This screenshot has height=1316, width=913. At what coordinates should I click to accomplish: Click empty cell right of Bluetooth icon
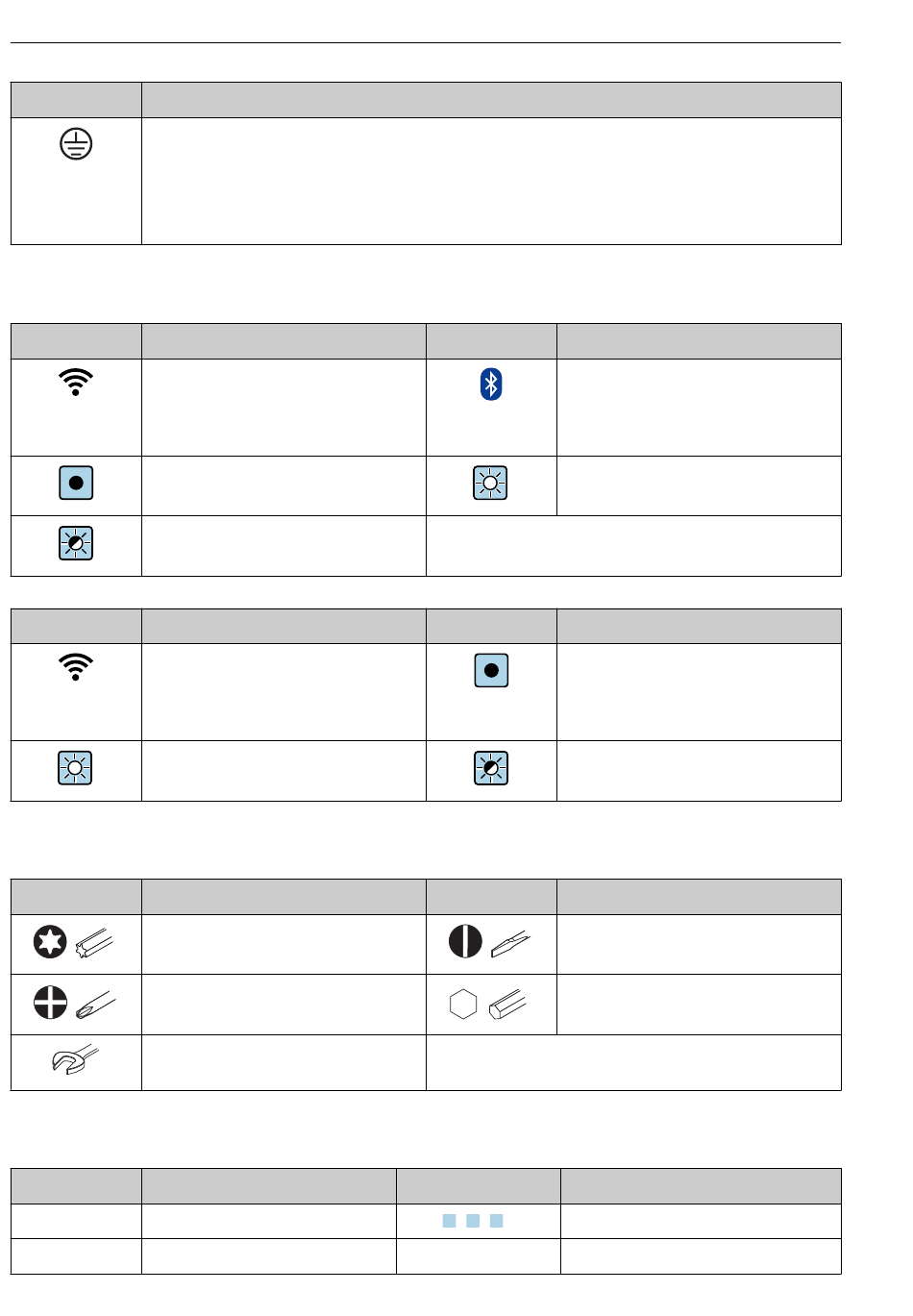699,408
